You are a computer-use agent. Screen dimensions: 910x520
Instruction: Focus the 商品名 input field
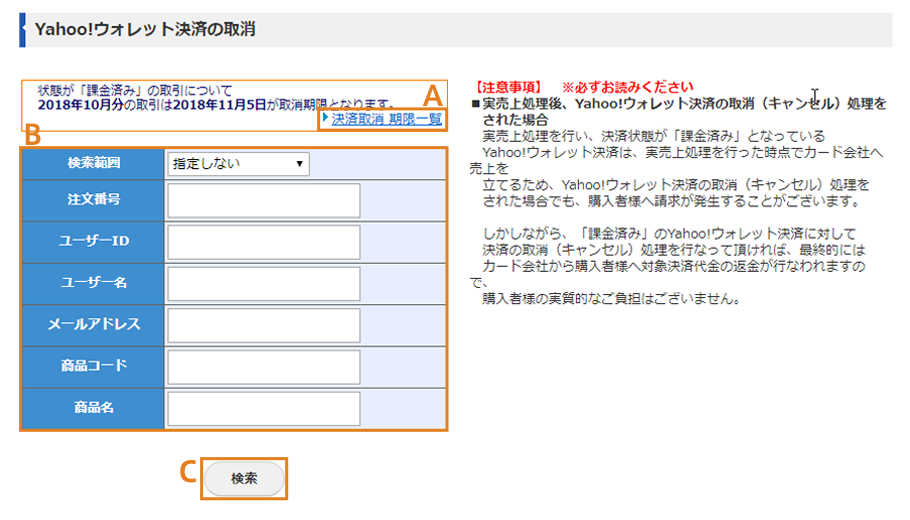click(x=264, y=409)
